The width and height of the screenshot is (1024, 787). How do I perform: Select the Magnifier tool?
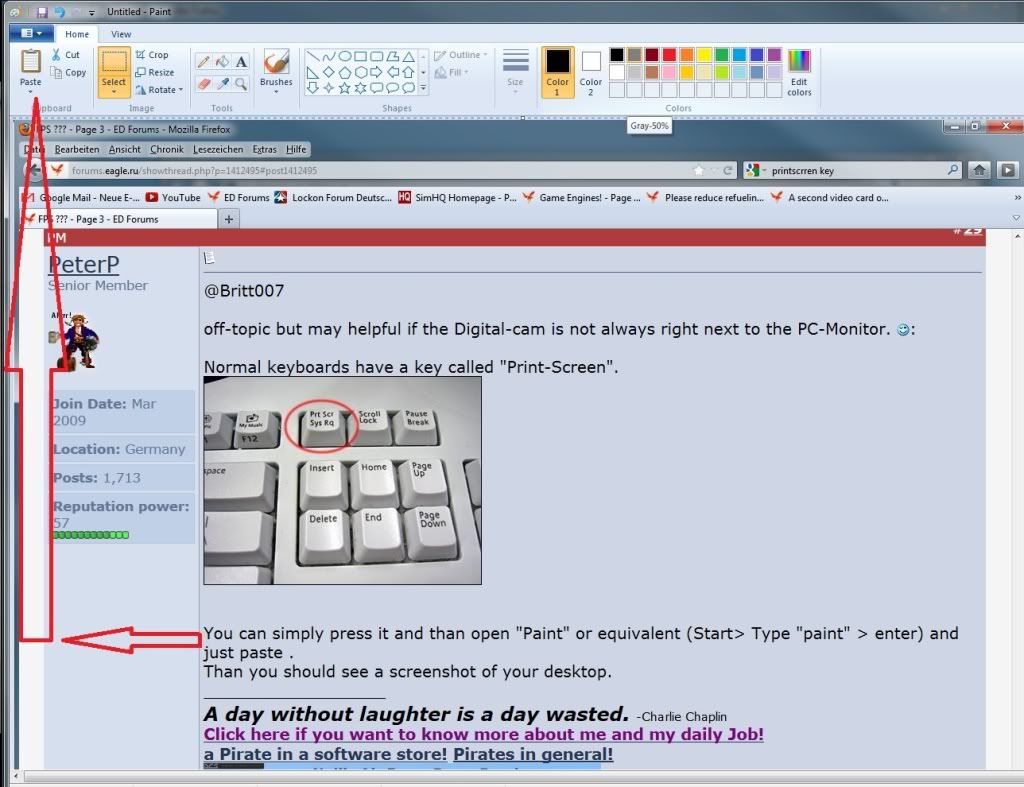coord(240,82)
